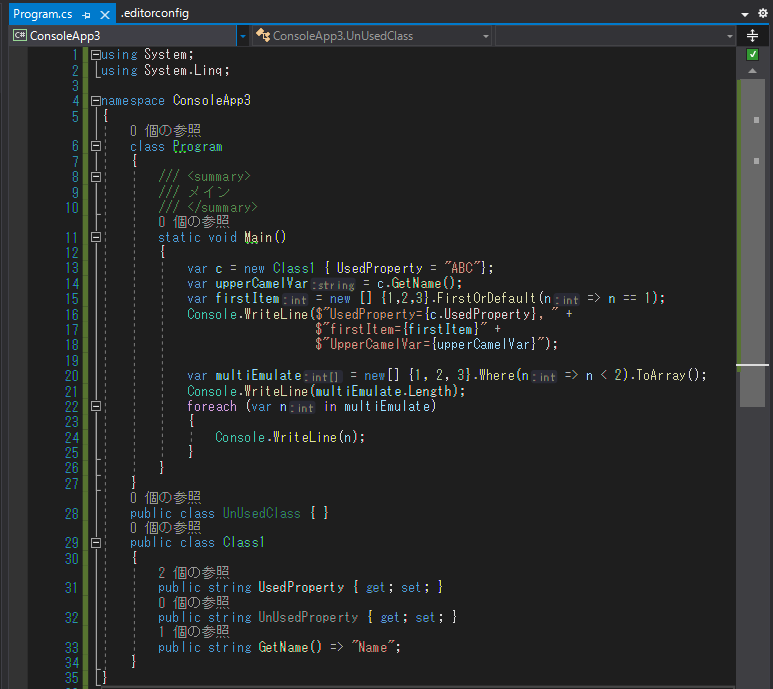Click the 2 references CodeLens above UsedProperty
Image resolution: width=773 pixels, height=689 pixels.
(x=194, y=573)
